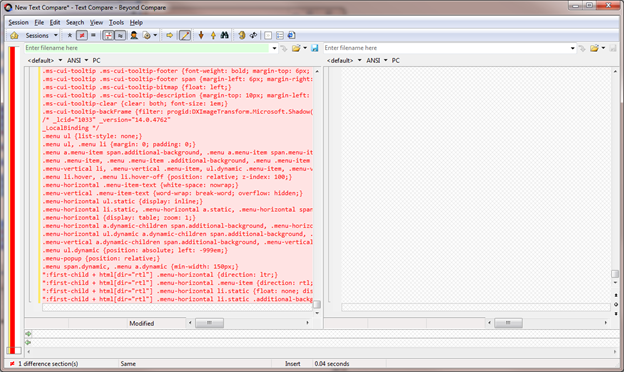This screenshot has height=372, width=624.
Task: Open the Help menu
Action: click(x=136, y=22)
